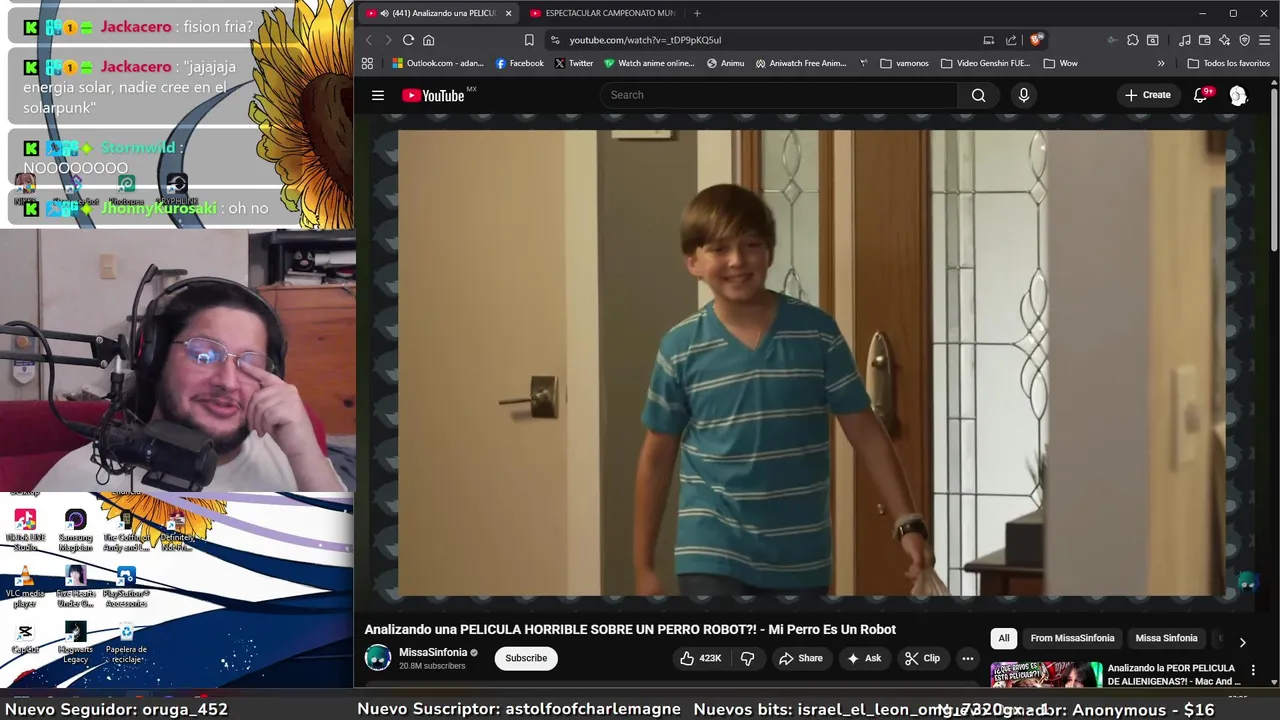
Task: Show more bookmarks with the double chevron
Action: pos(1161,63)
